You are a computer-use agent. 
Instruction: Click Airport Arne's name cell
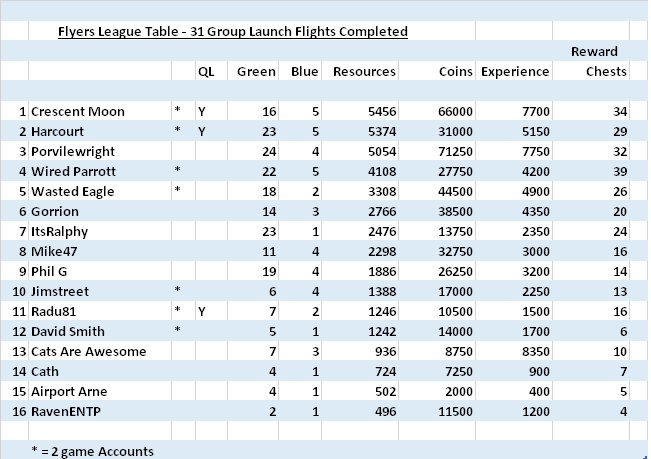pos(69,391)
